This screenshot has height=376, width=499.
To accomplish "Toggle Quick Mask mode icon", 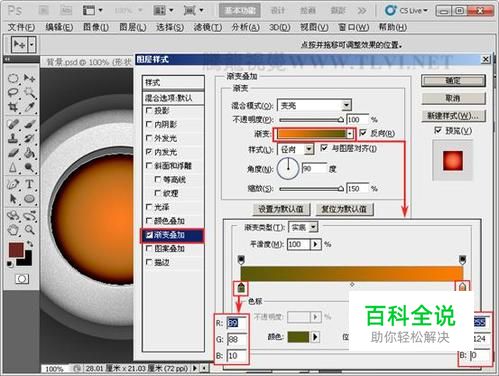I will (22, 279).
